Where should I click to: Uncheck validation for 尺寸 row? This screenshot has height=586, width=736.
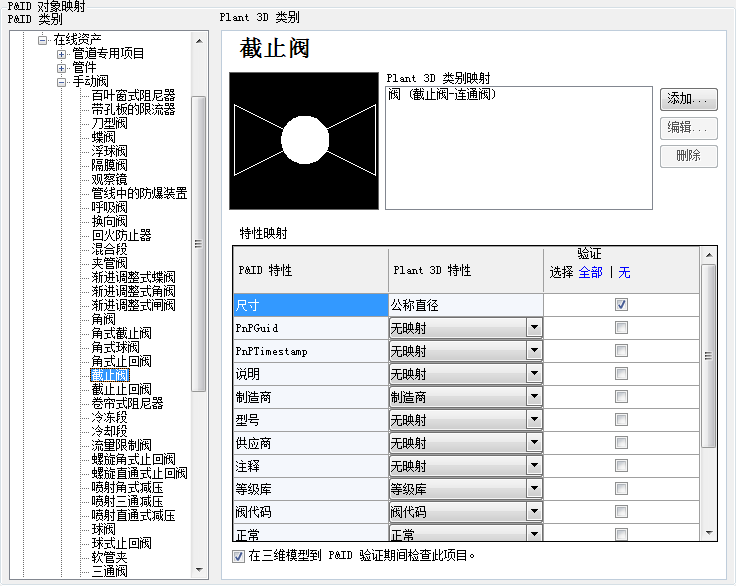[x=621, y=305]
